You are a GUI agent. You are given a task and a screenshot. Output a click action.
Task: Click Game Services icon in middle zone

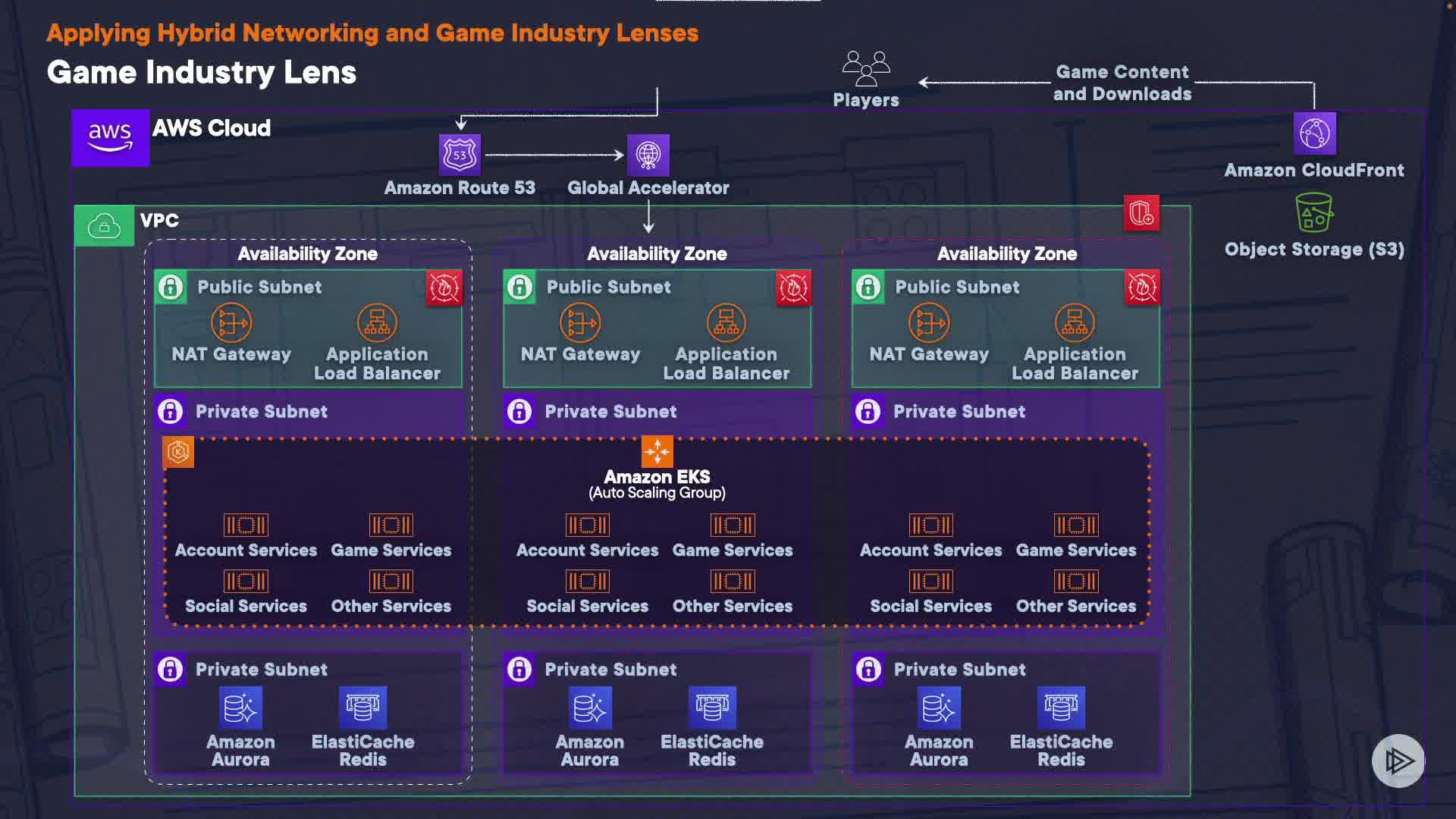732,525
